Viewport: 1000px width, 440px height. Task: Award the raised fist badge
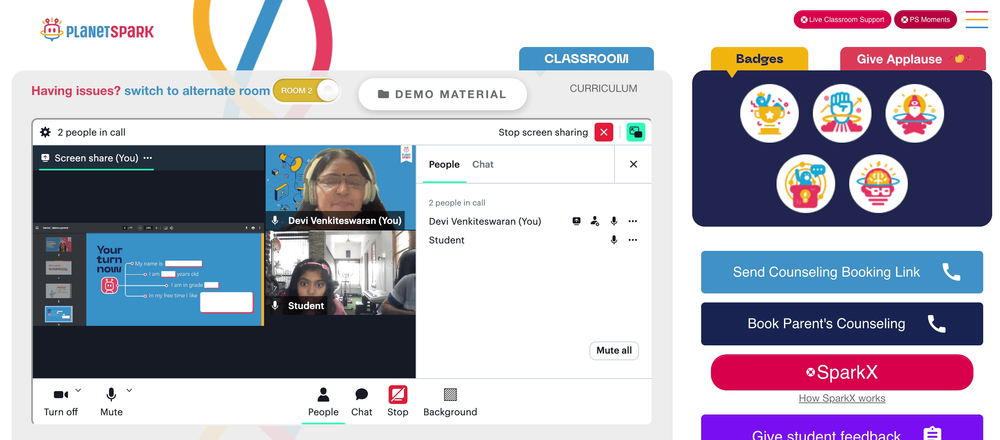(842, 114)
